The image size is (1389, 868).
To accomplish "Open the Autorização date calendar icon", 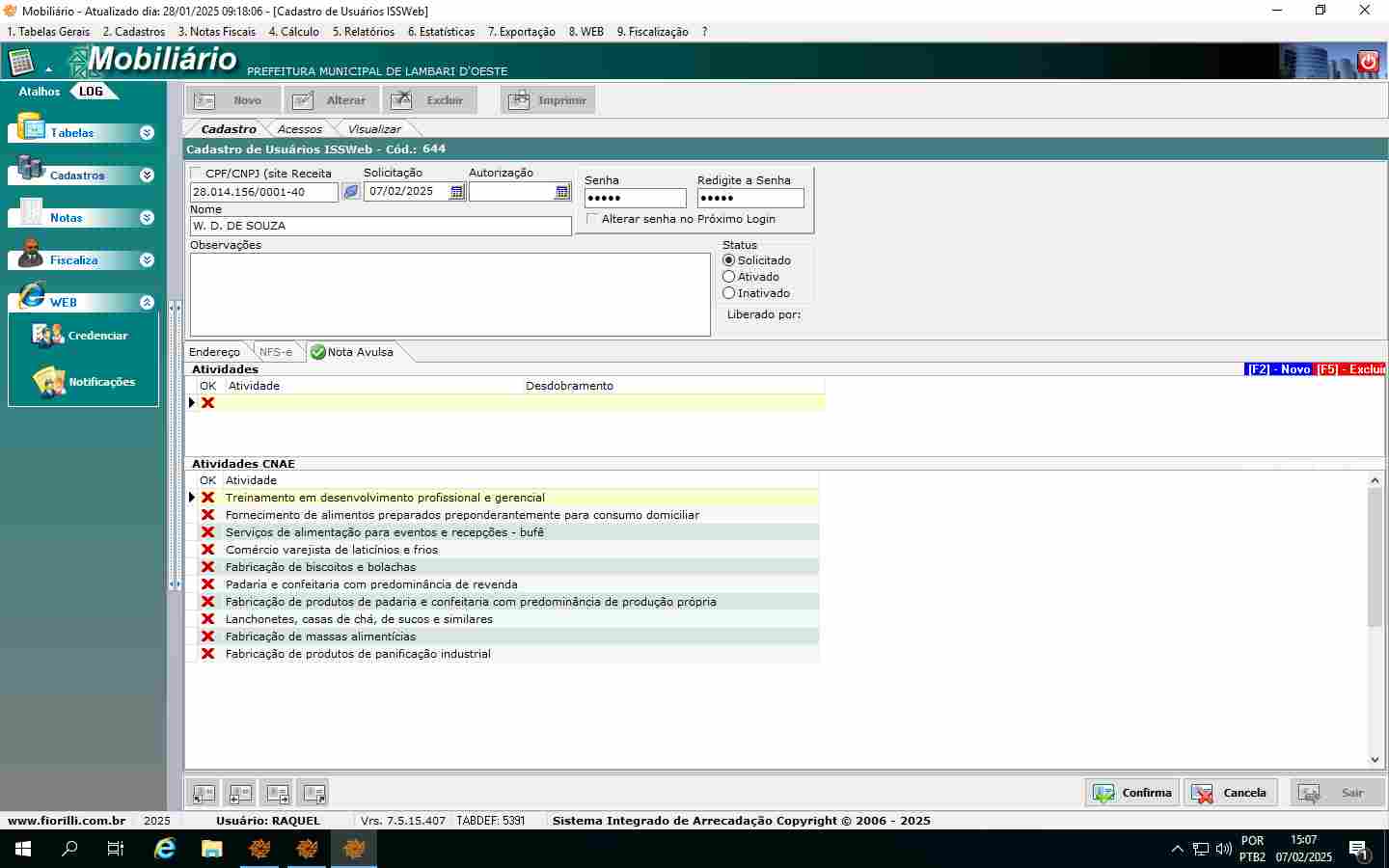I will (x=562, y=192).
